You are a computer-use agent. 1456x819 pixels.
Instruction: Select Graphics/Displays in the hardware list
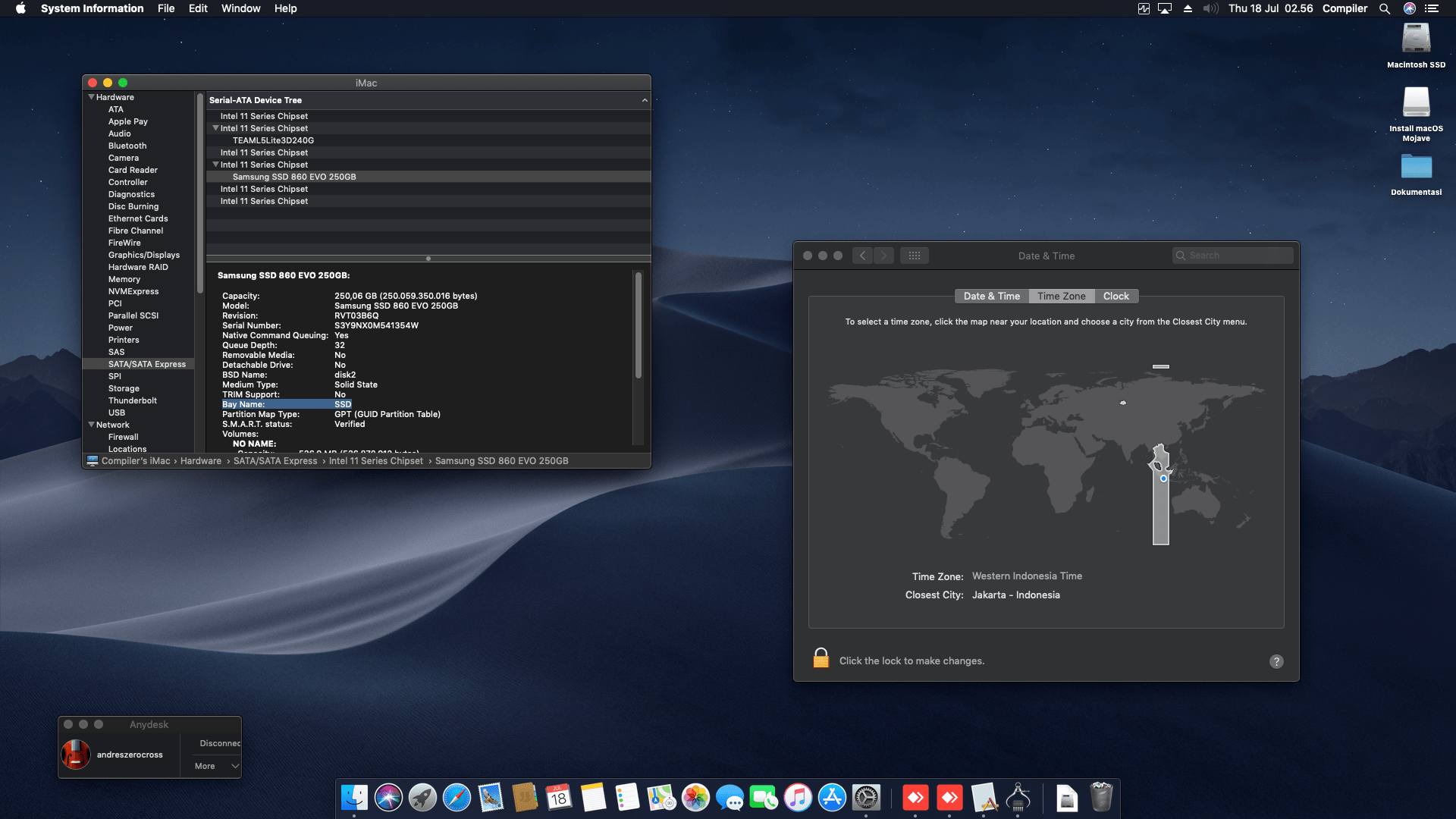click(143, 255)
